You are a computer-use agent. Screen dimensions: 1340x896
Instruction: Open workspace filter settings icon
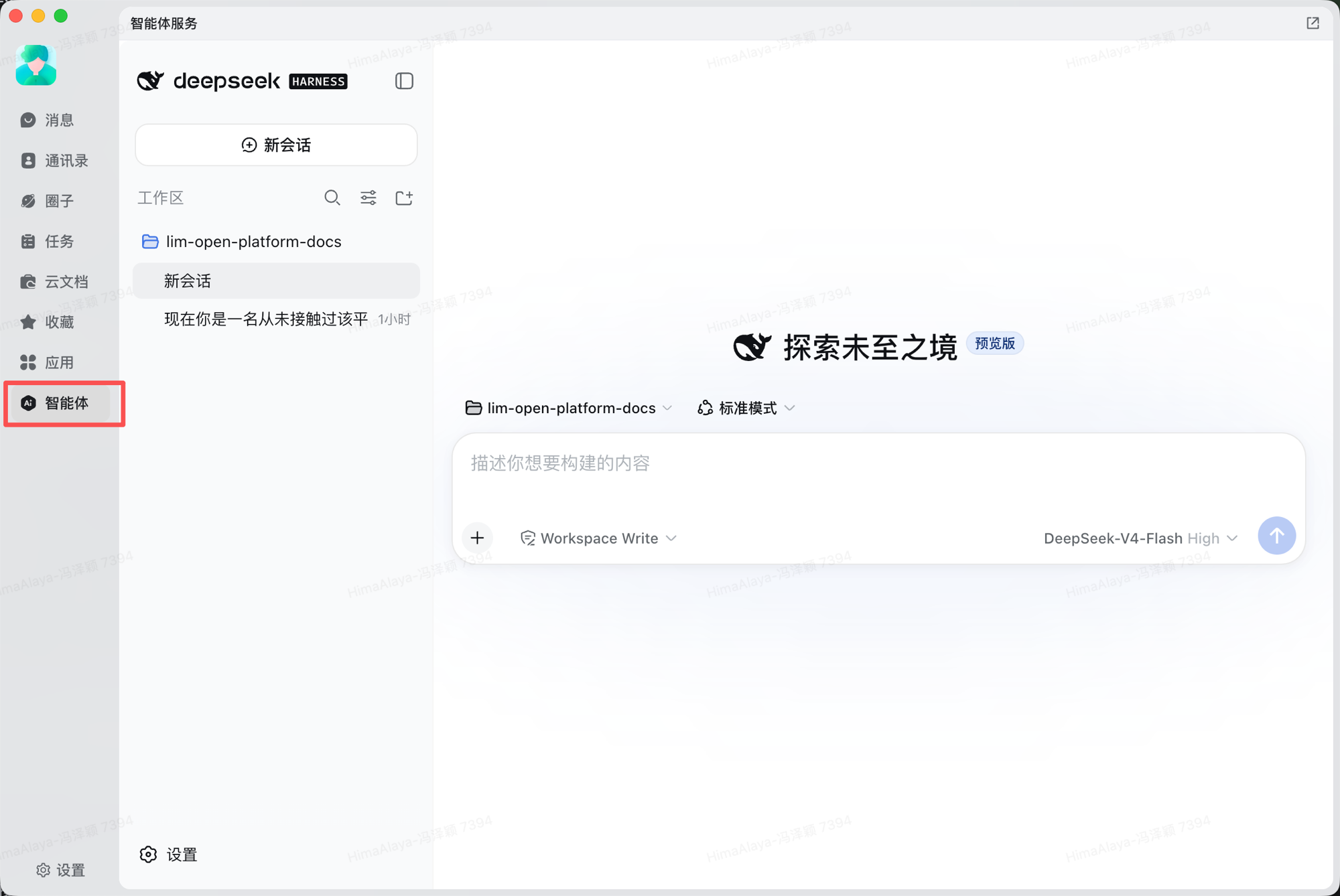[368, 198]
